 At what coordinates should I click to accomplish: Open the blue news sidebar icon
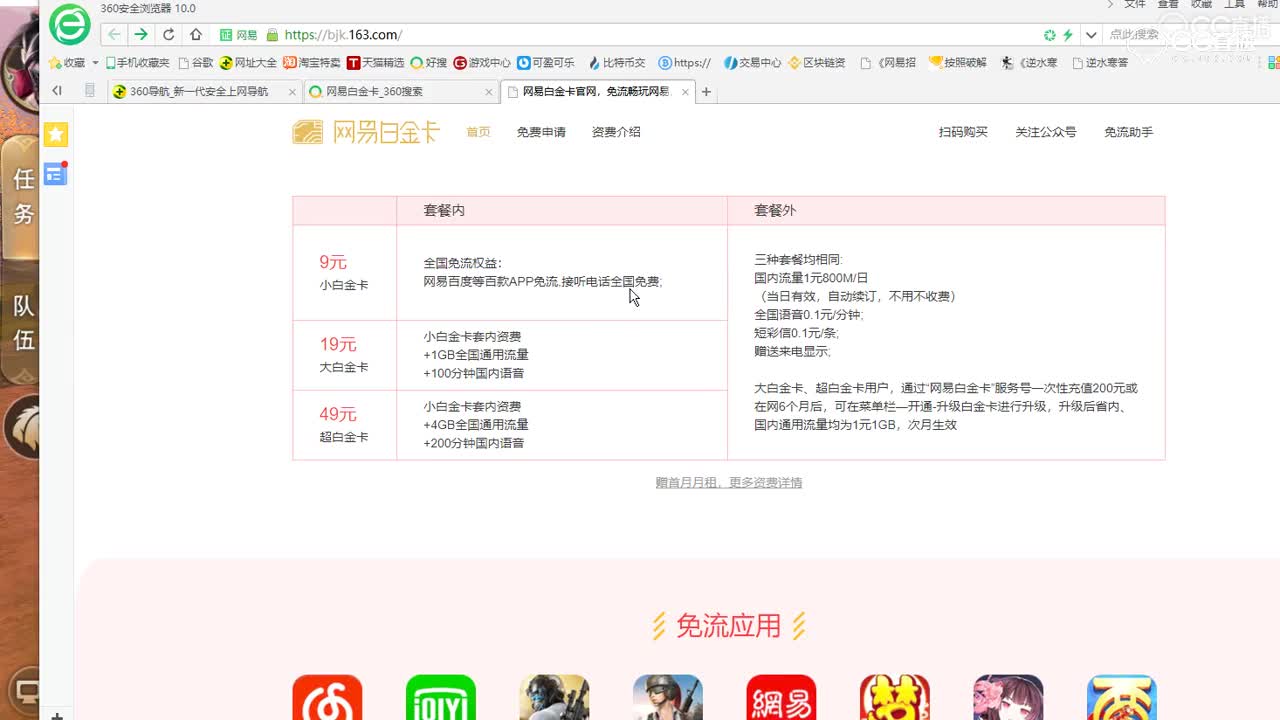56,174
